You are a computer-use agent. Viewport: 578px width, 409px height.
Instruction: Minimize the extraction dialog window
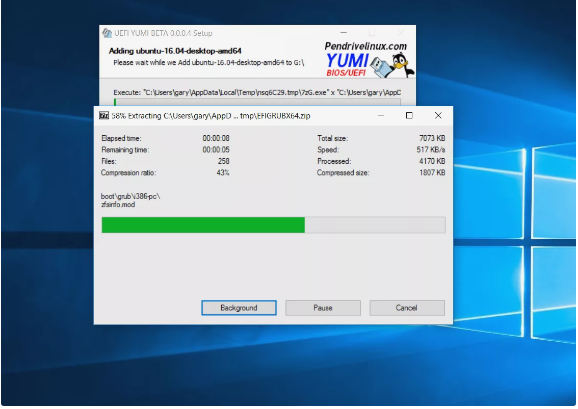[381, 116]
